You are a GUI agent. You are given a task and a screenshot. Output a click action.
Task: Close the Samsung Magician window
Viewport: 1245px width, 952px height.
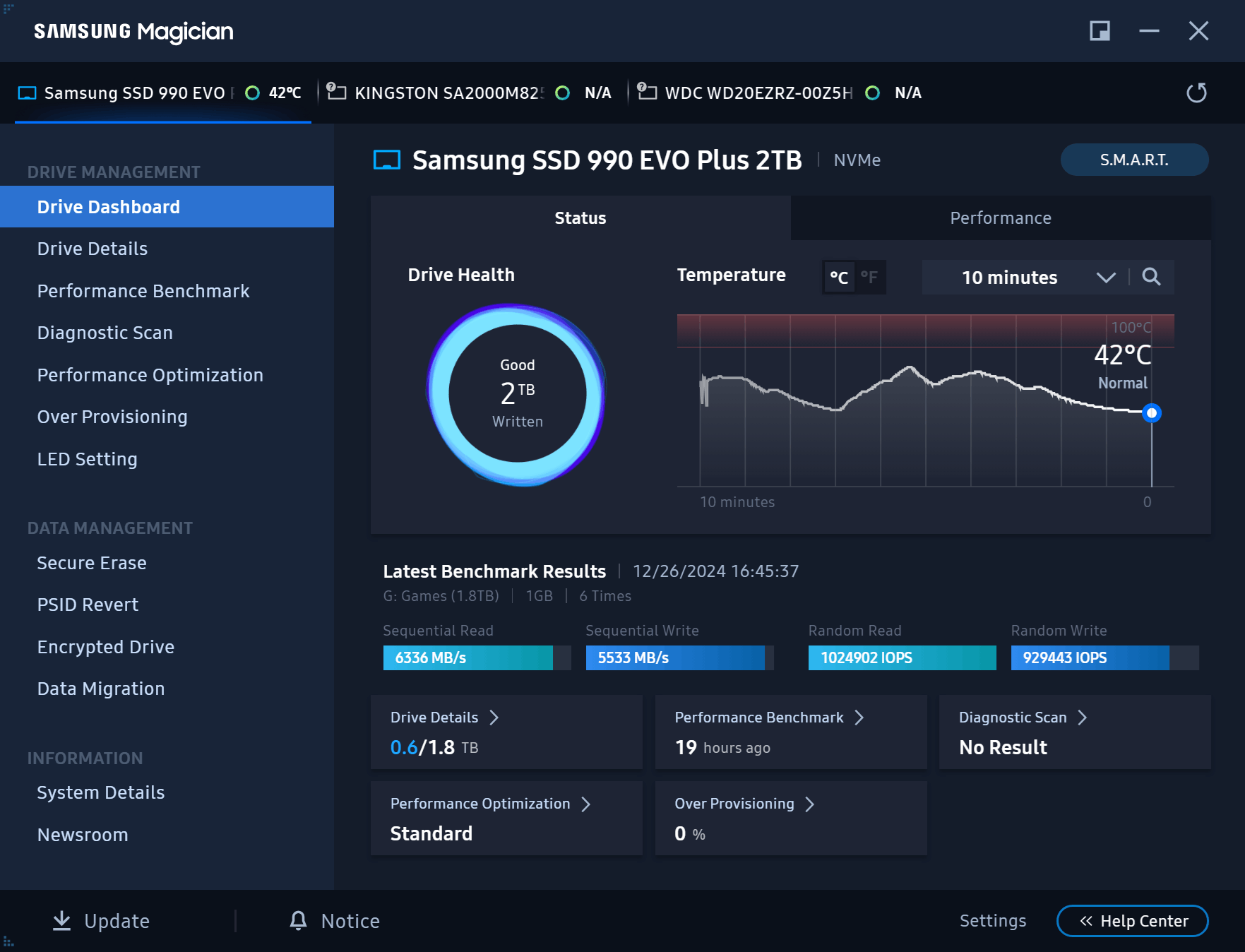pos(1198,31)
